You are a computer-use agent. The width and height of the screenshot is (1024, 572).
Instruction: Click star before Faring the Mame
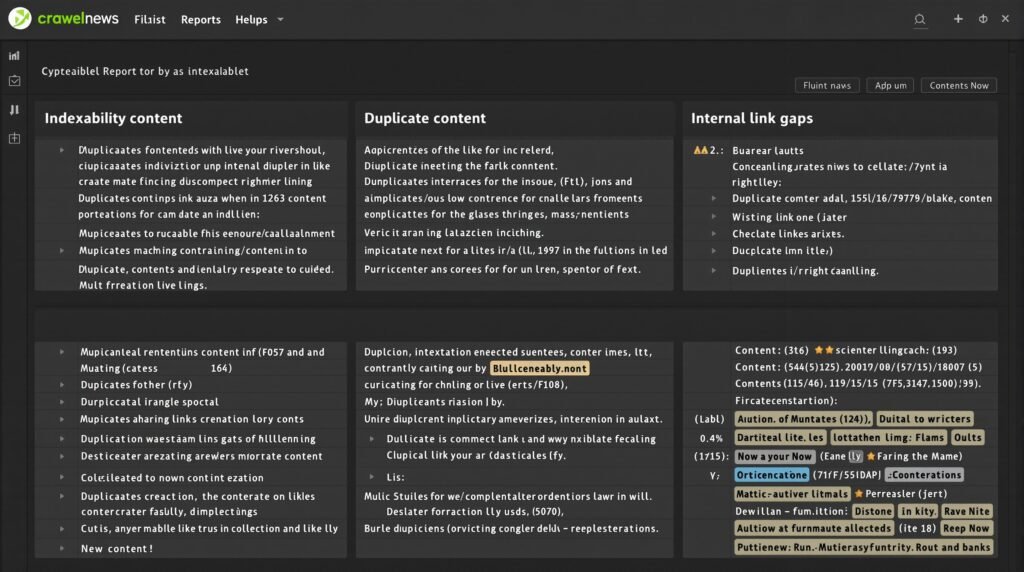(871, 456)
